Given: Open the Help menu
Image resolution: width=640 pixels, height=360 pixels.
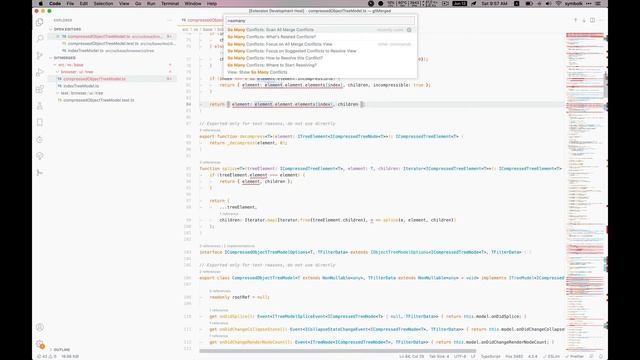Looking at the screenshot, I should [212, 3].
